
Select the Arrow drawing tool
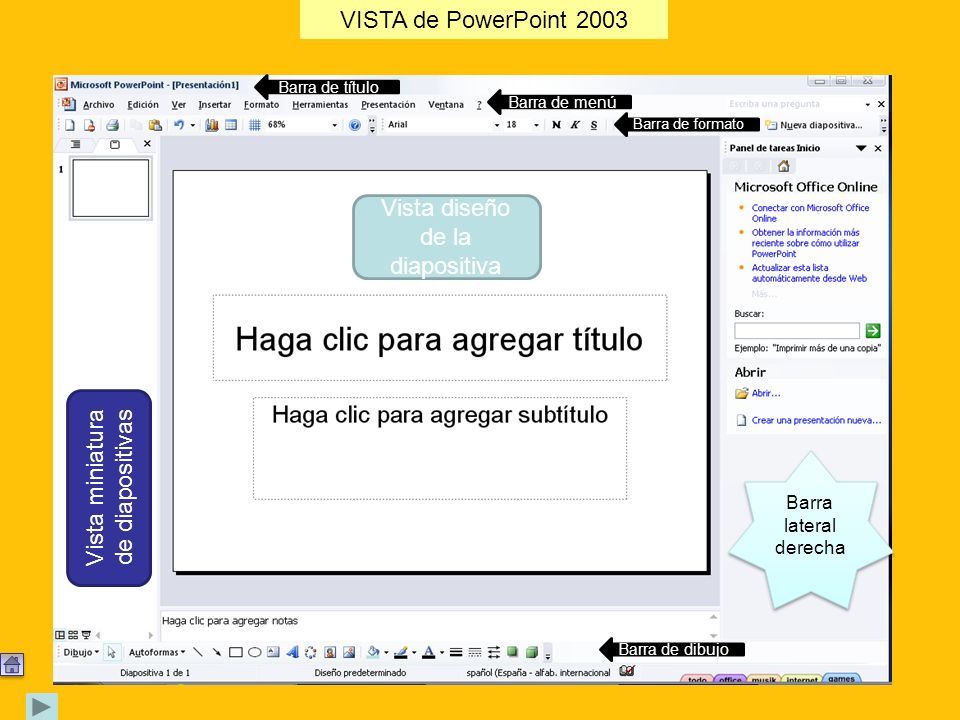click(x=217, y=653)
